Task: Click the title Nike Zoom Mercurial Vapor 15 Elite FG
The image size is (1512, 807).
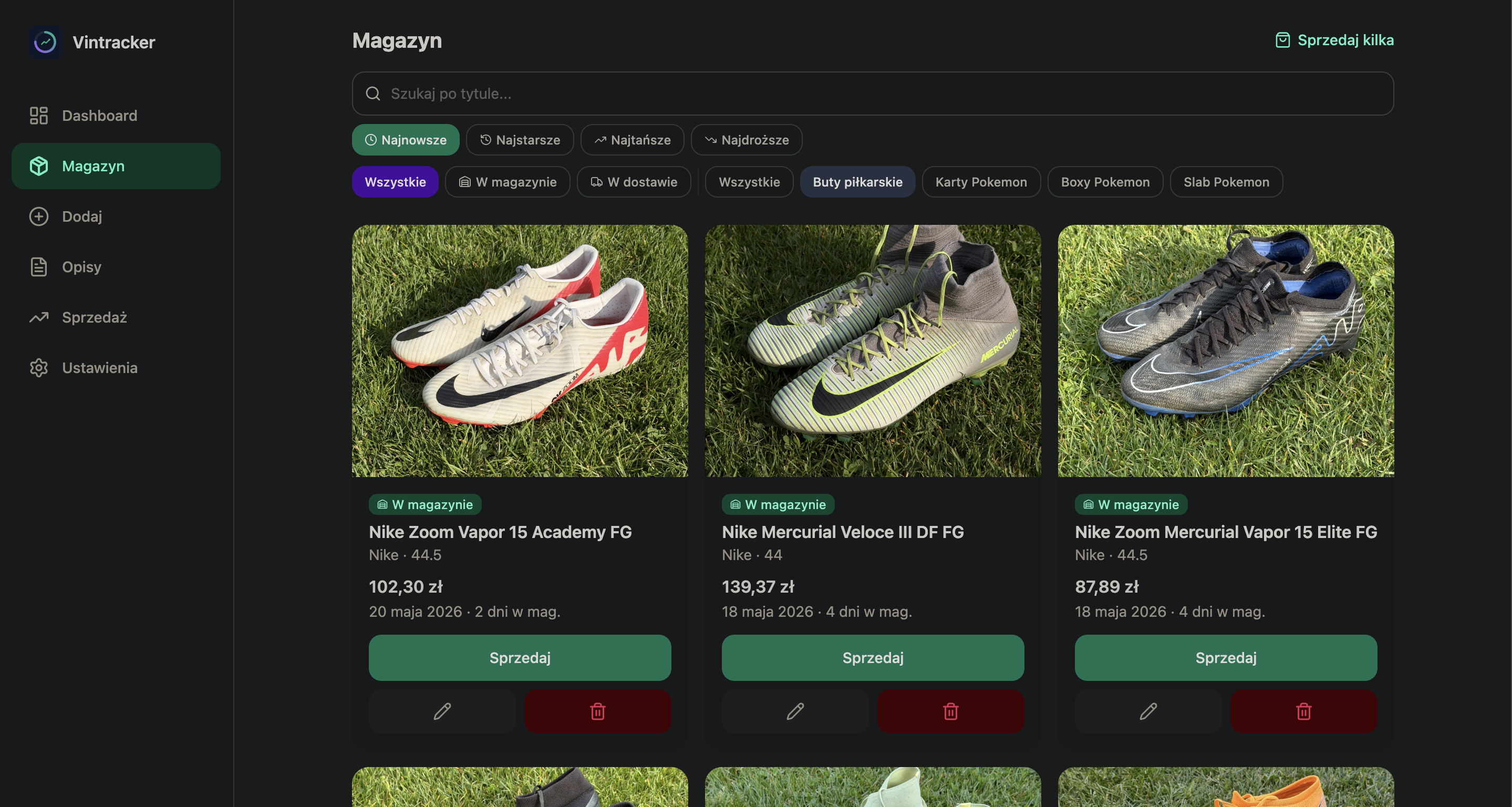Action: point(1226,532)
